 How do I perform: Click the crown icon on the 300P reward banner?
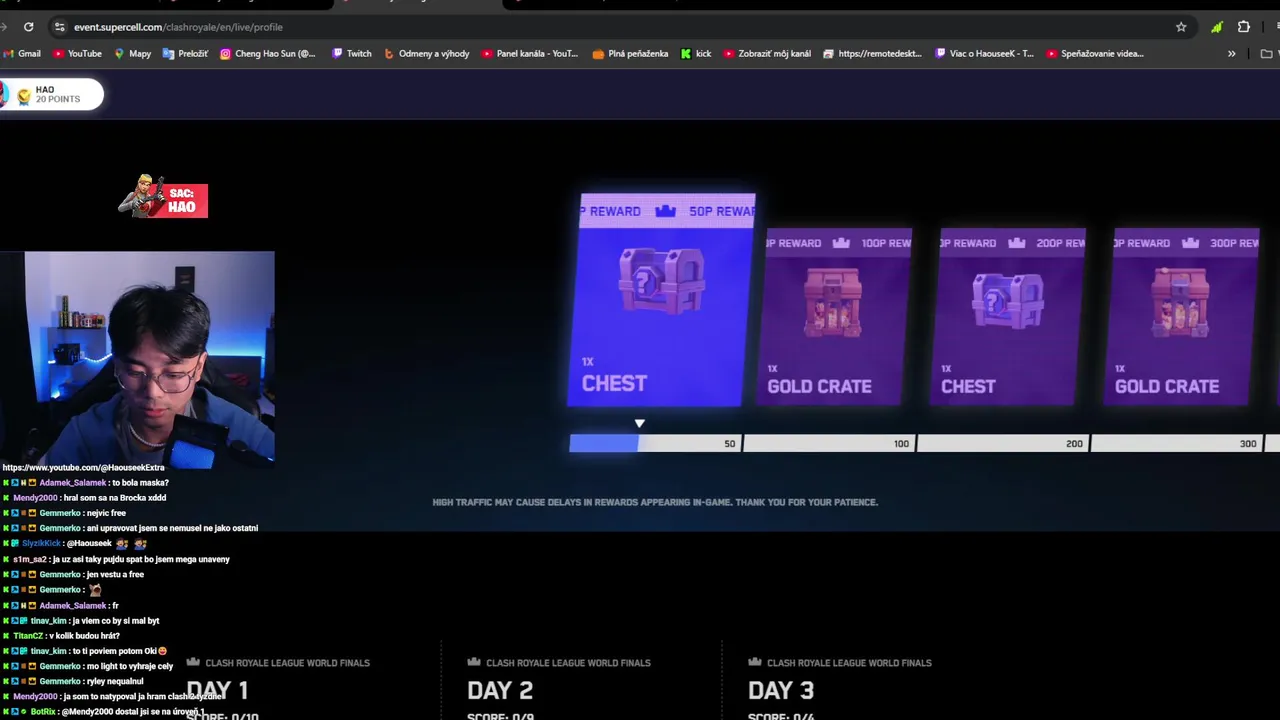[x=1190, y=243]
